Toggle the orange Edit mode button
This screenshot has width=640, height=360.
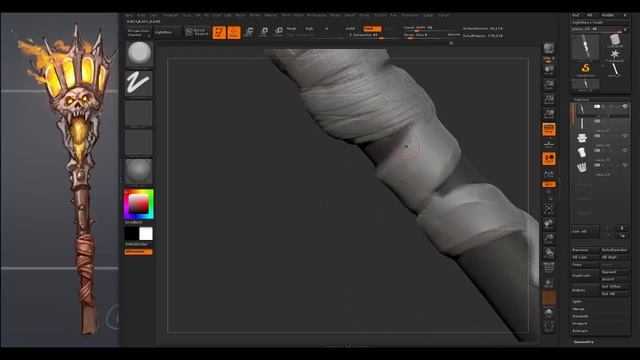(x=219, y=32)
